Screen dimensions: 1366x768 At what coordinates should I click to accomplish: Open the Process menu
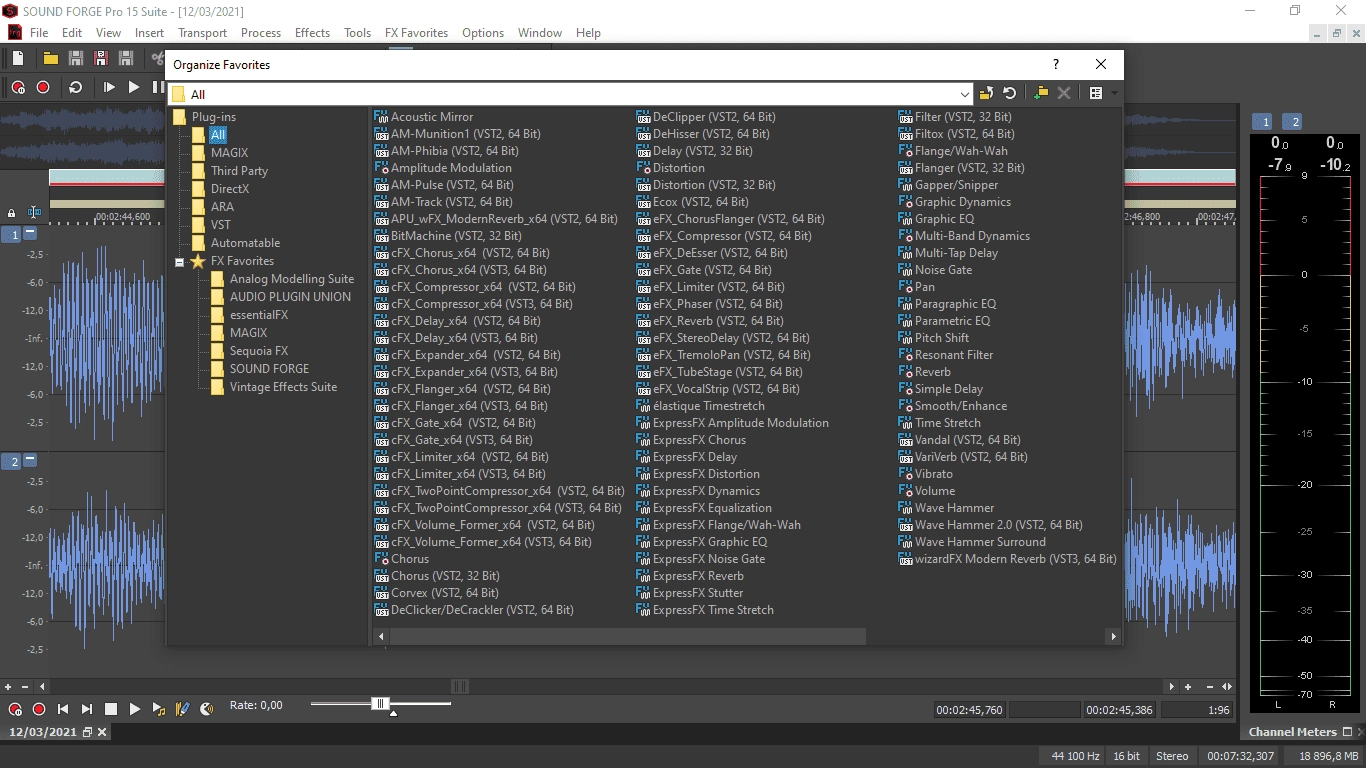pos(261,33)
